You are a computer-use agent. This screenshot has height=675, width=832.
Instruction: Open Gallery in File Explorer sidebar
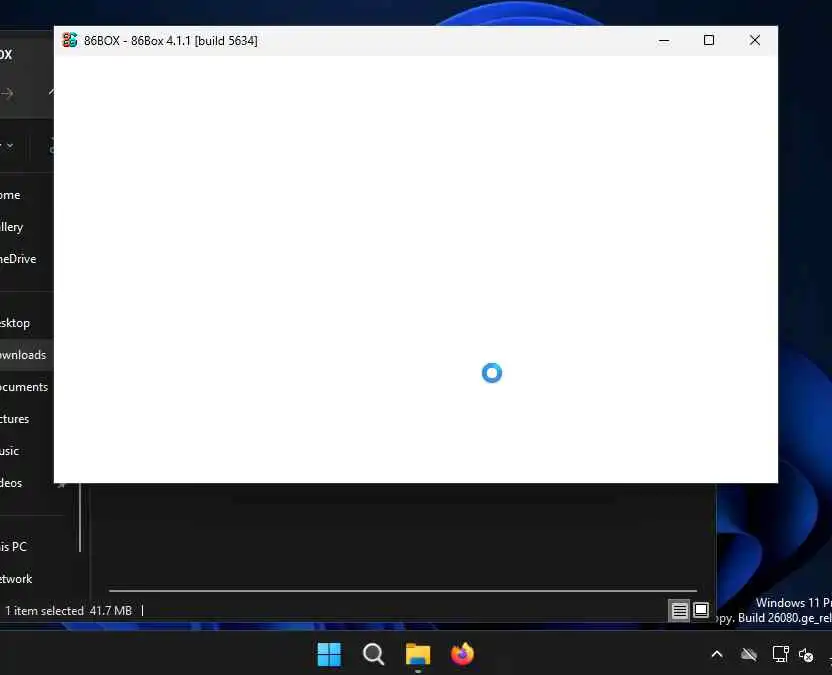[12, 227]
